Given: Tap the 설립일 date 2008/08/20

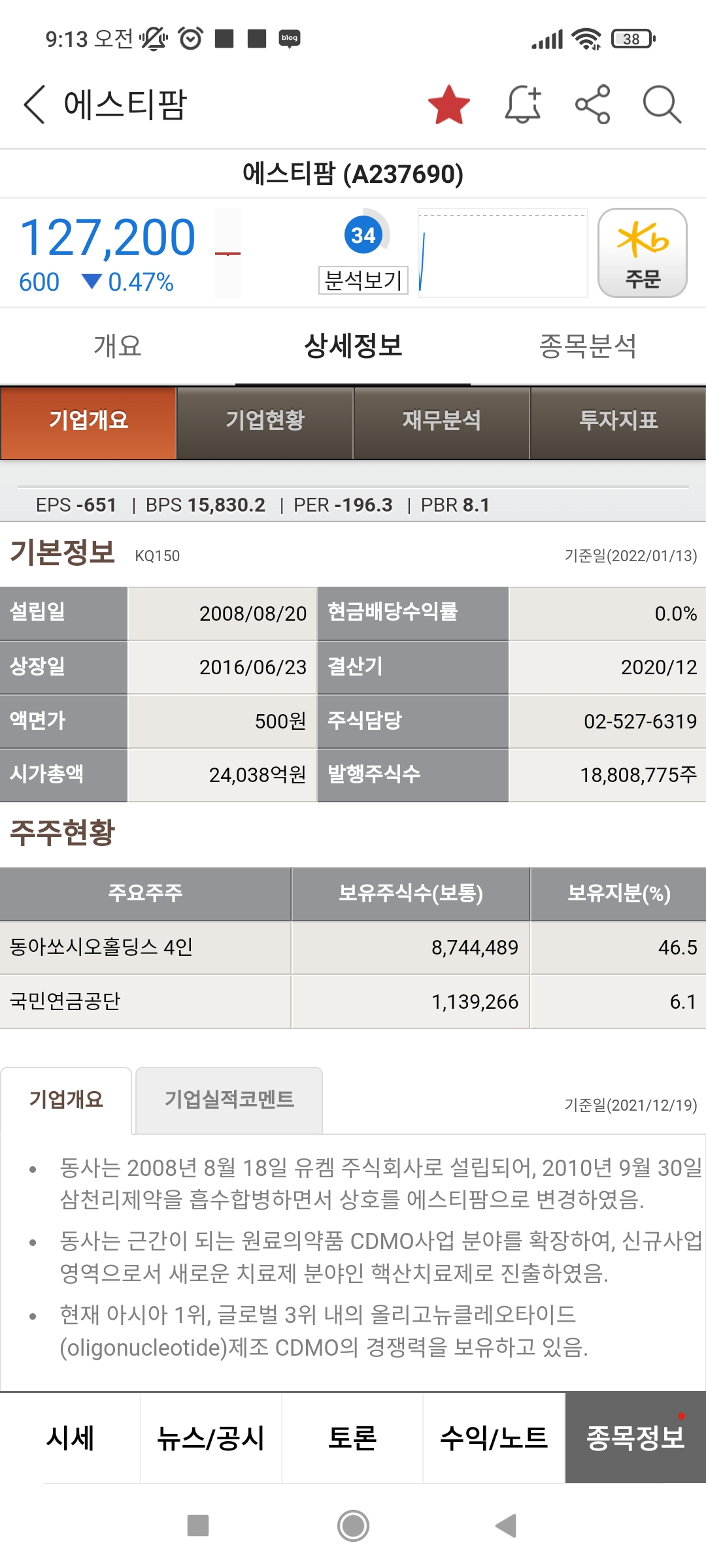Looking at the screenshot, I should [253, 613].
